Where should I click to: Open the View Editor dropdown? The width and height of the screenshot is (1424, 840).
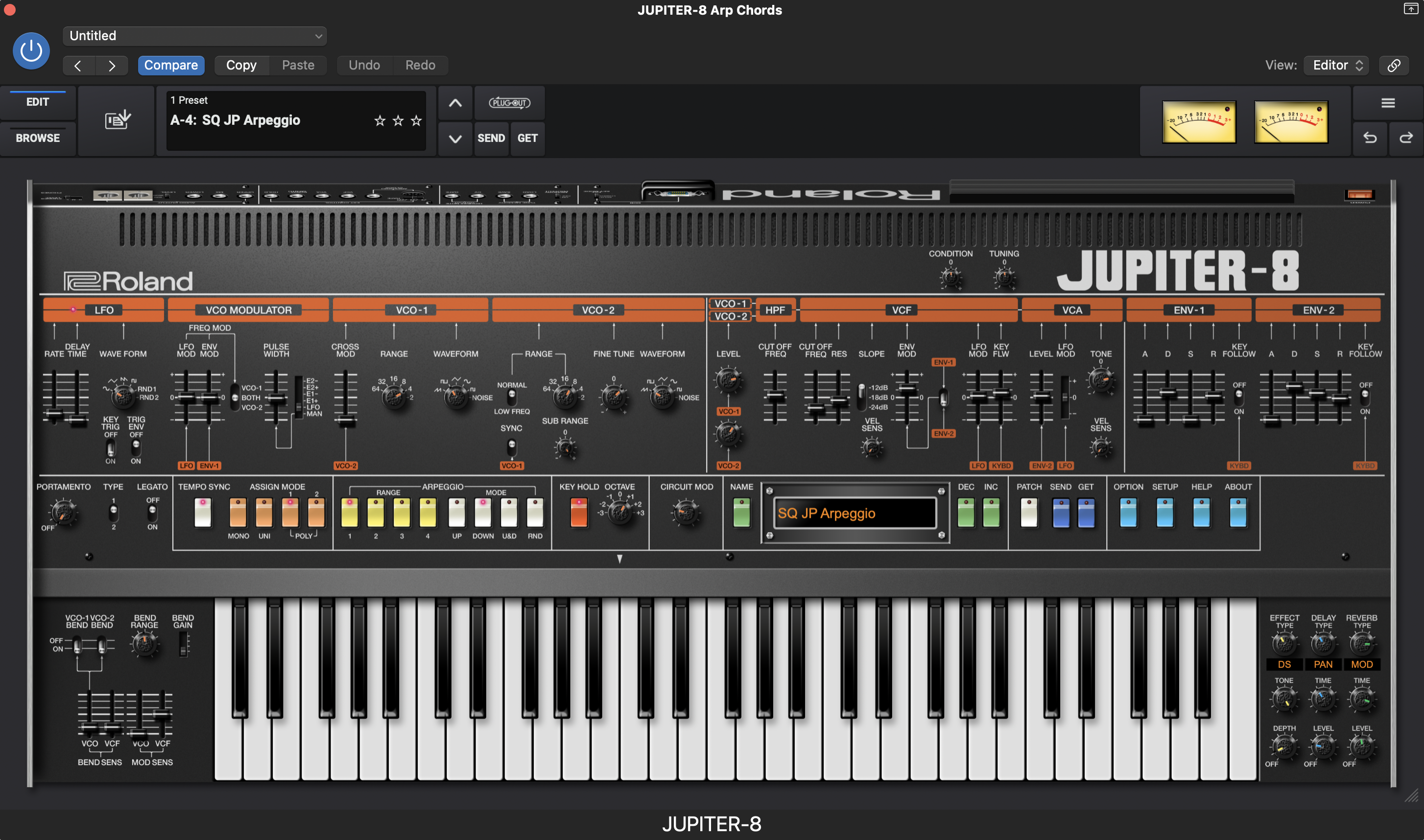coord(1336,65)
